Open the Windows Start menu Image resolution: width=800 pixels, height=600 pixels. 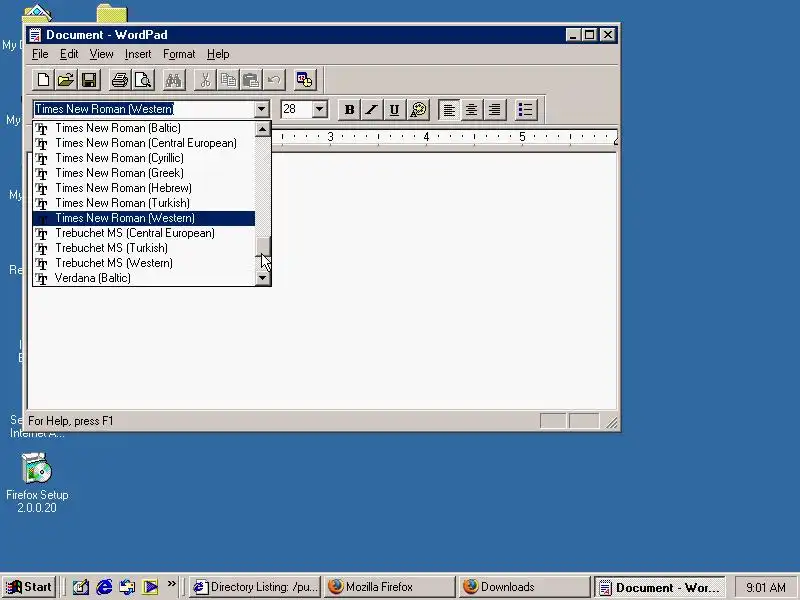[30, 587]
